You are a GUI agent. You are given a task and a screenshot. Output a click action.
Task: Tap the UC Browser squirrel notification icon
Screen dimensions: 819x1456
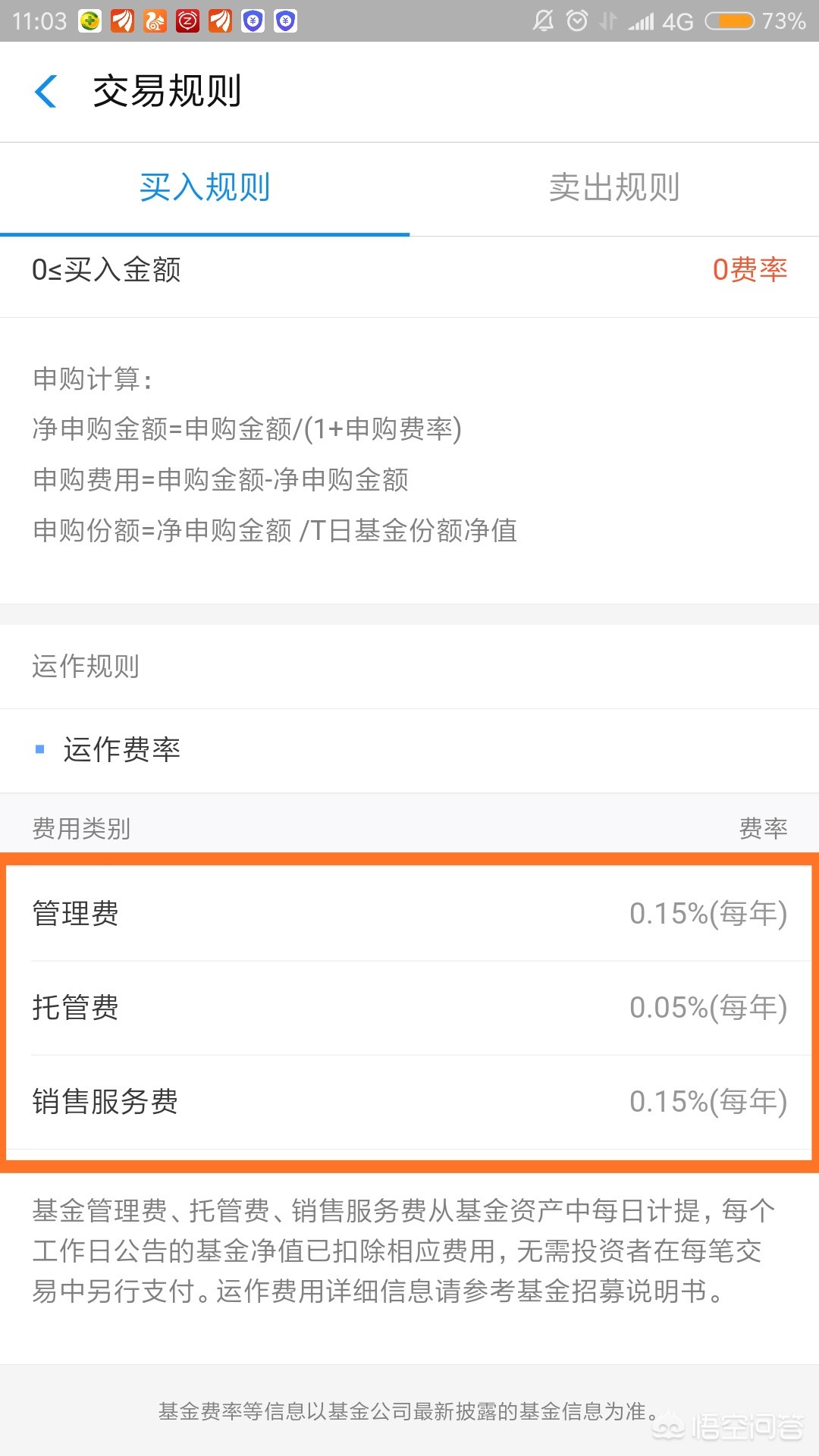coord(155,21)
